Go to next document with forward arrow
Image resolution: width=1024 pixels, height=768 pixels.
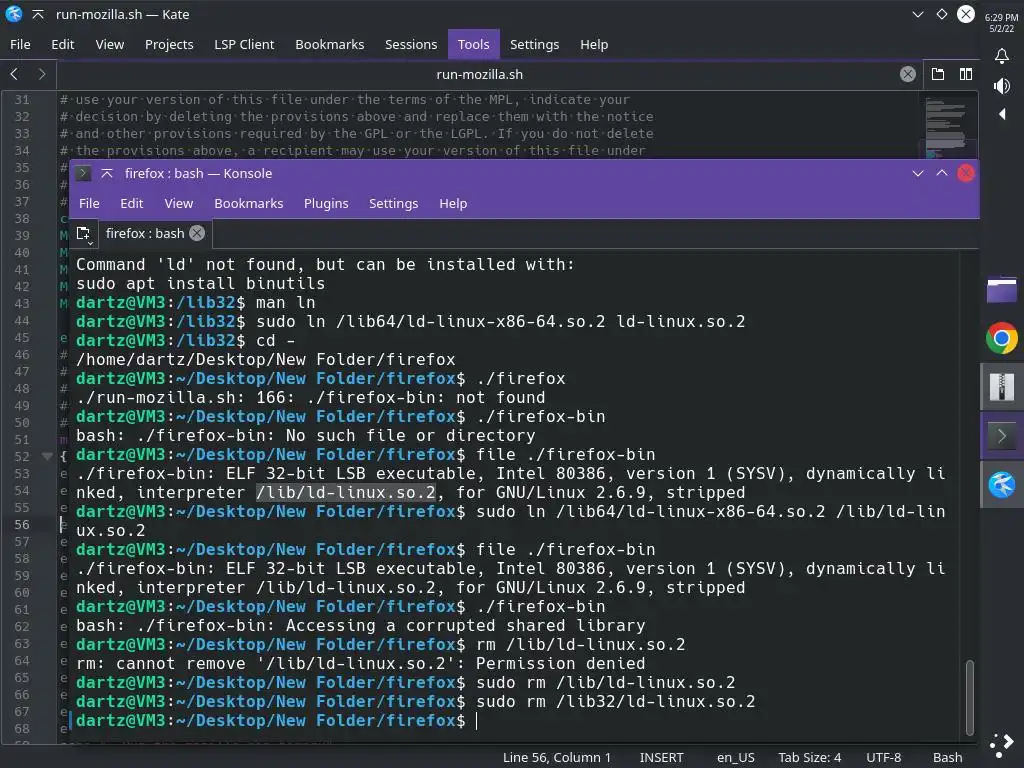(x=42, y=74)
